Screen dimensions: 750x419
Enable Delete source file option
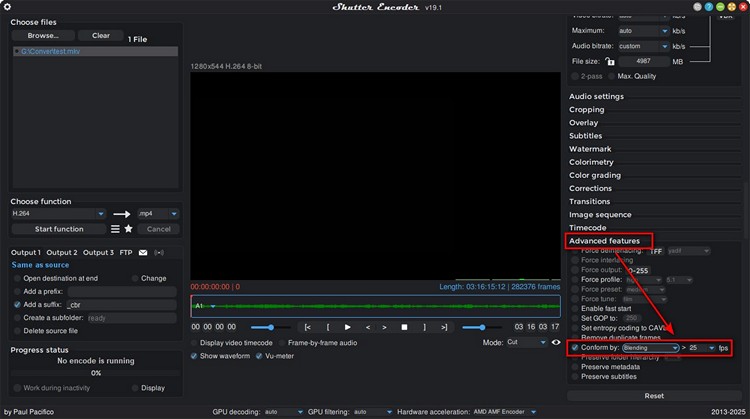(x=18, y=331)
